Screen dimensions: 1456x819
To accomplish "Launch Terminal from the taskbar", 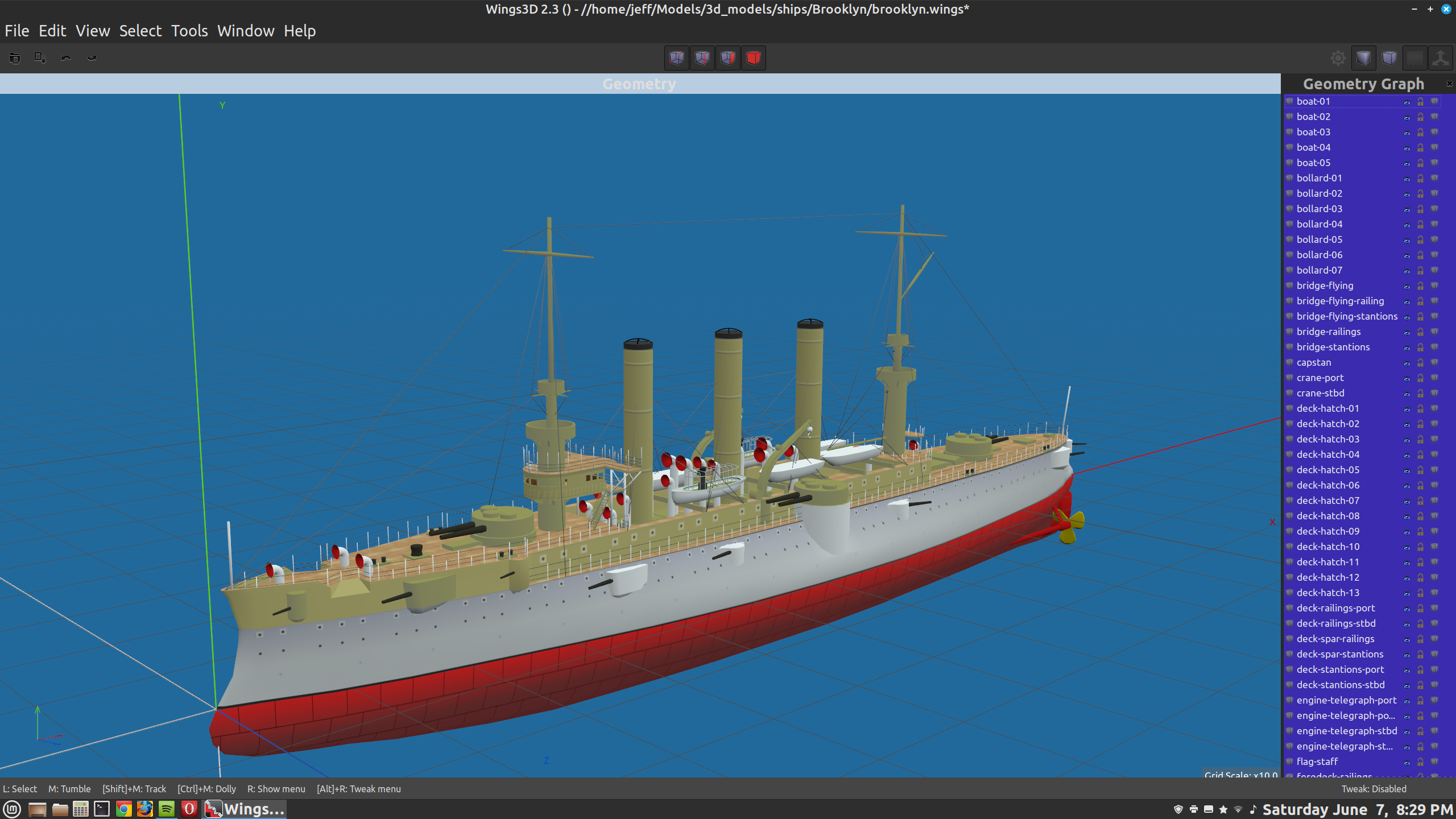I will pyautogui.click(x=102, y=809).
